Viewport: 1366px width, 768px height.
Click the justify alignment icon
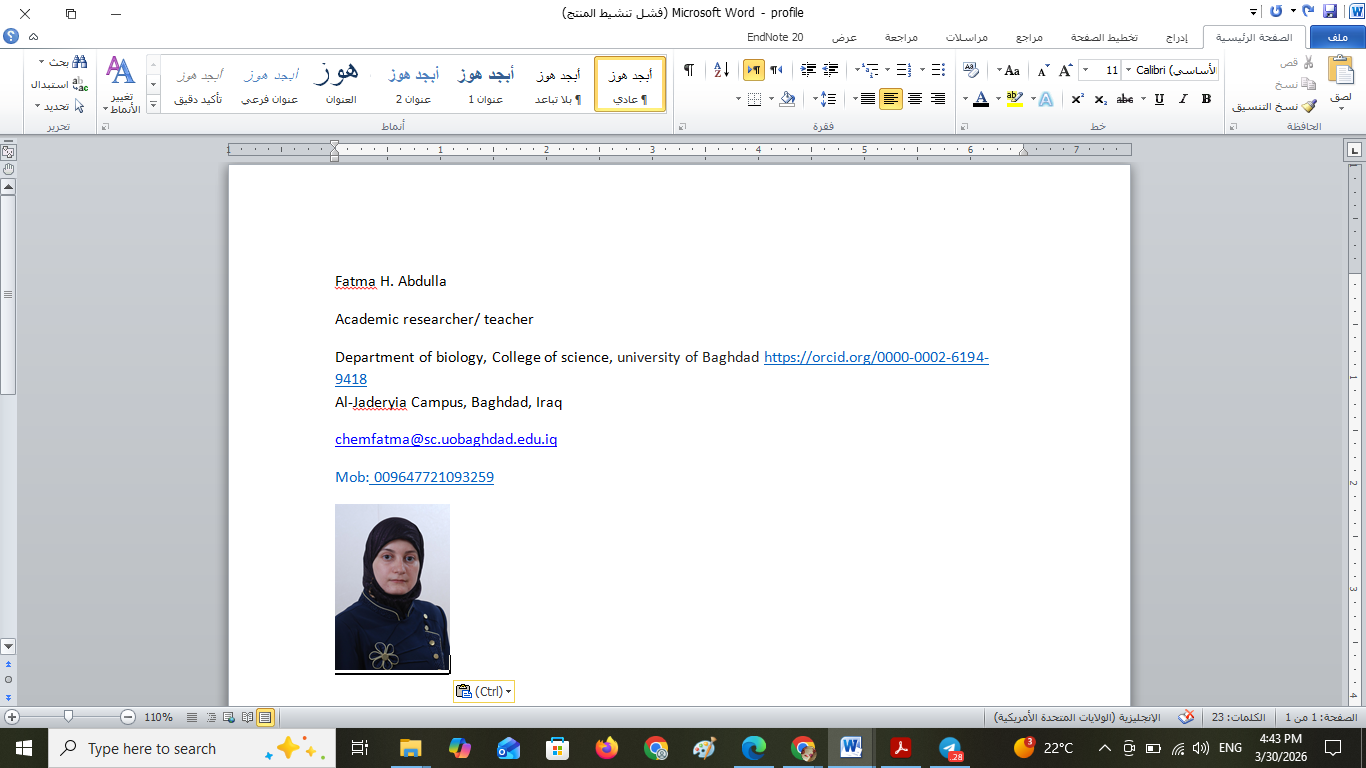coord(867,99)
